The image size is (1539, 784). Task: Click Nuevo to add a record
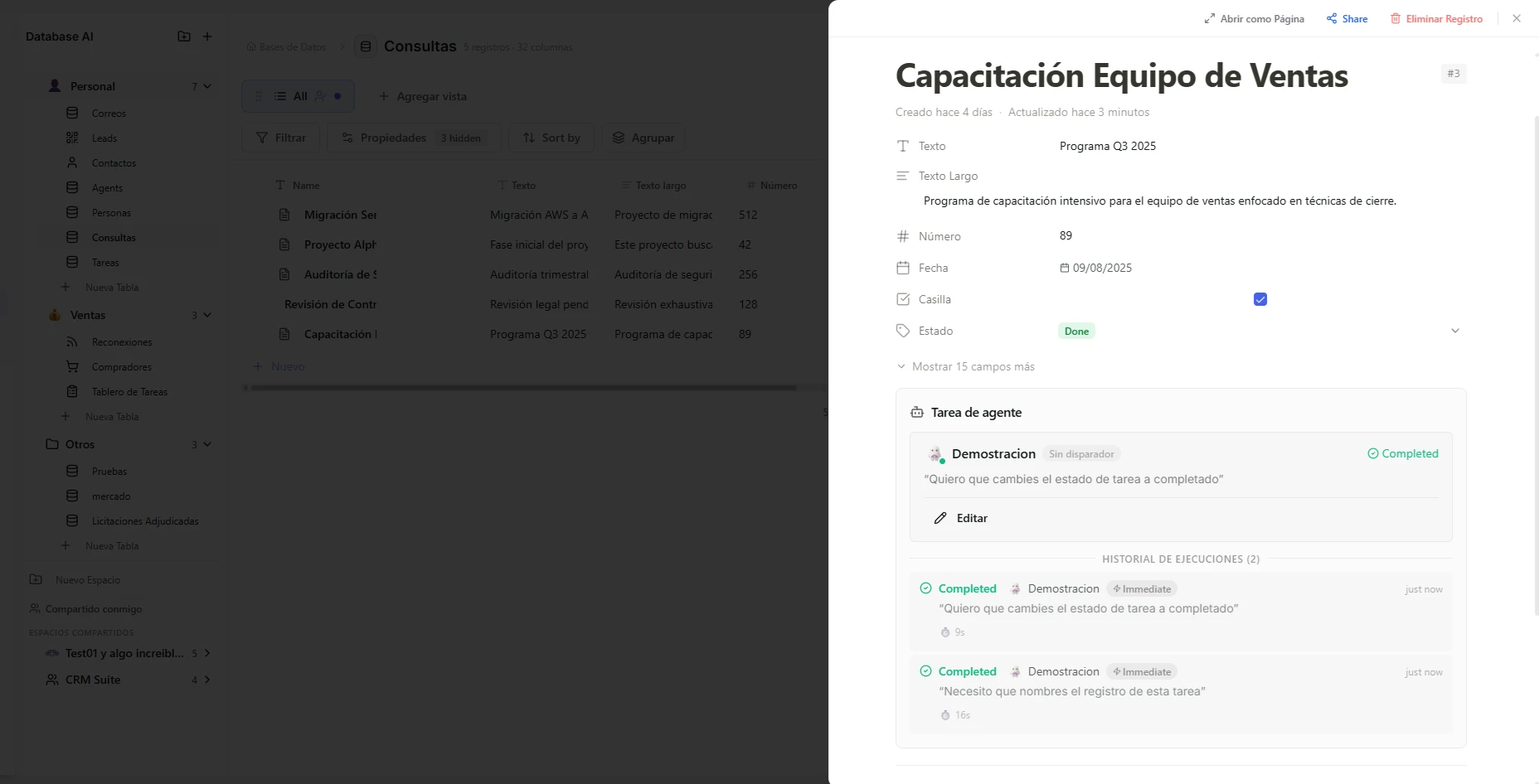click(279, 366)
